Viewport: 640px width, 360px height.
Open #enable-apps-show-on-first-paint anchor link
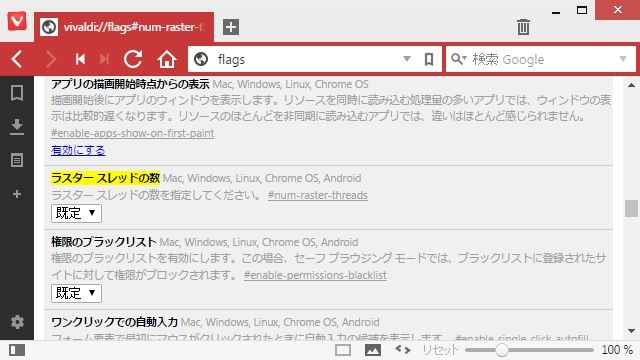click(133, 133)
